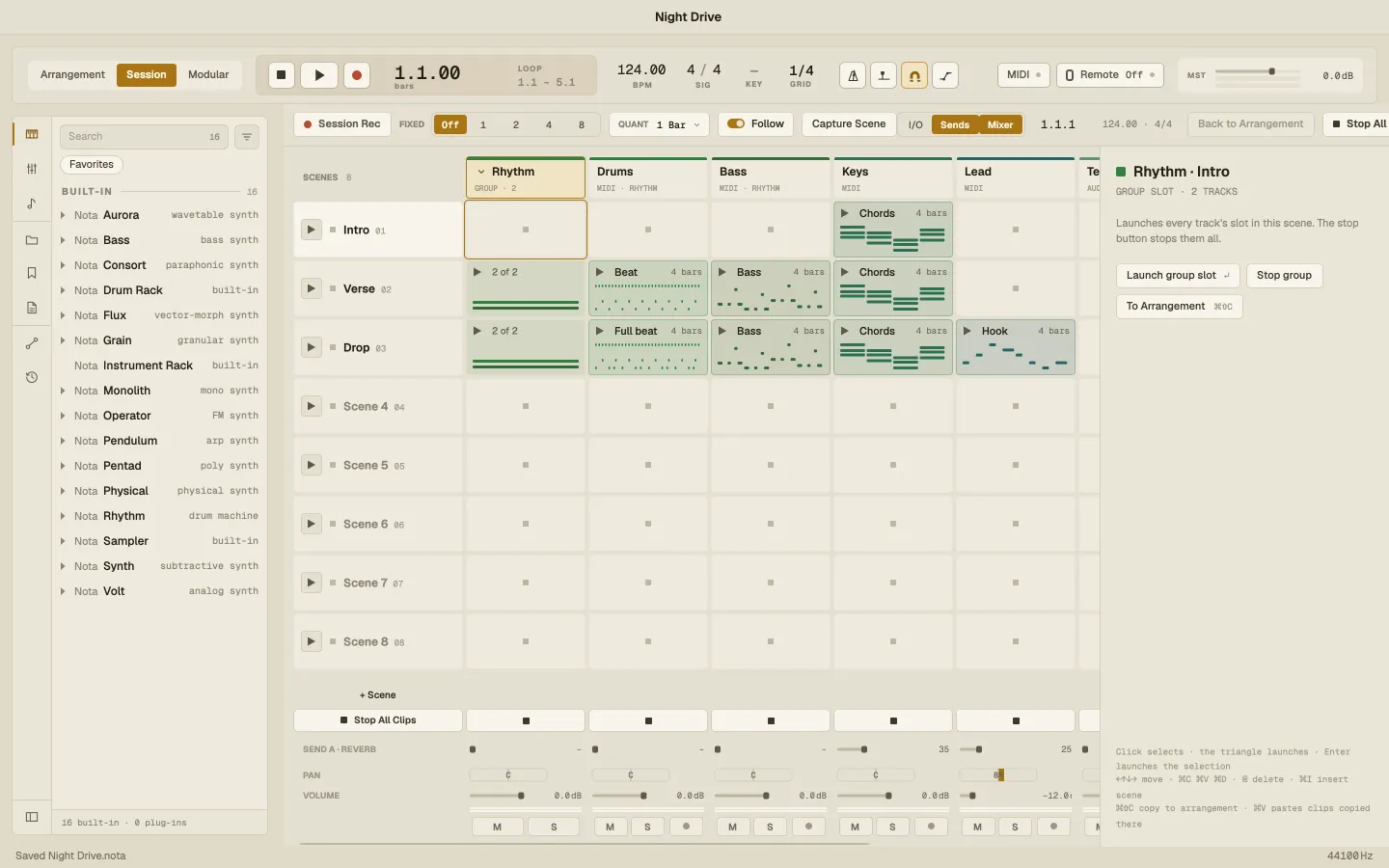This screenshot has width=1389, height=868.
Task: Open the music note samples icon
Action: pos(32,203)
